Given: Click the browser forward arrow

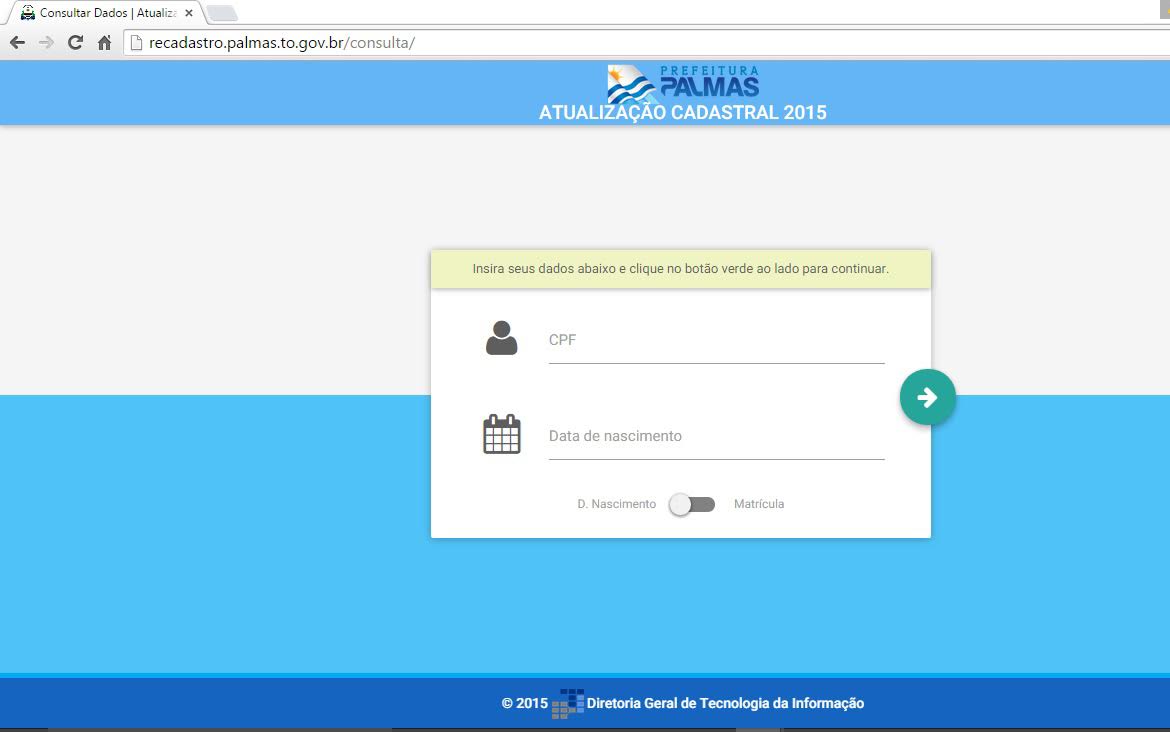Looking at the screenshot, I should click(46, 43).
